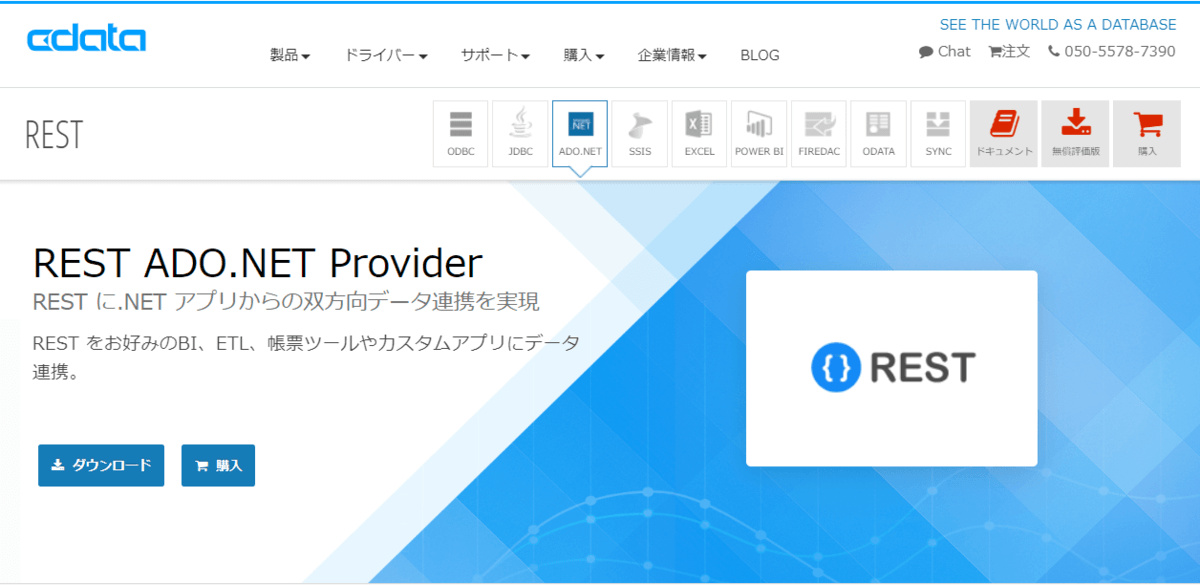Select the ADO.NET provider icon
Screen dimensions: 1200x585
pos(580,134)
